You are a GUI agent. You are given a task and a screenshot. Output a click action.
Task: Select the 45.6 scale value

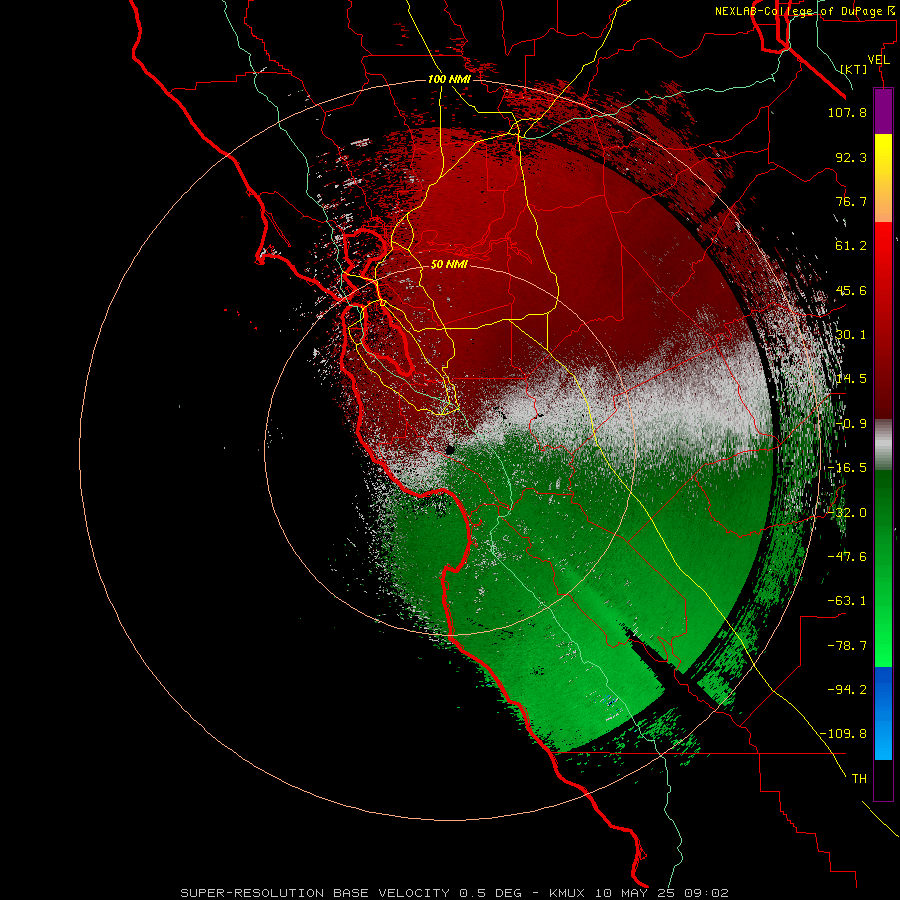point(851,290)
